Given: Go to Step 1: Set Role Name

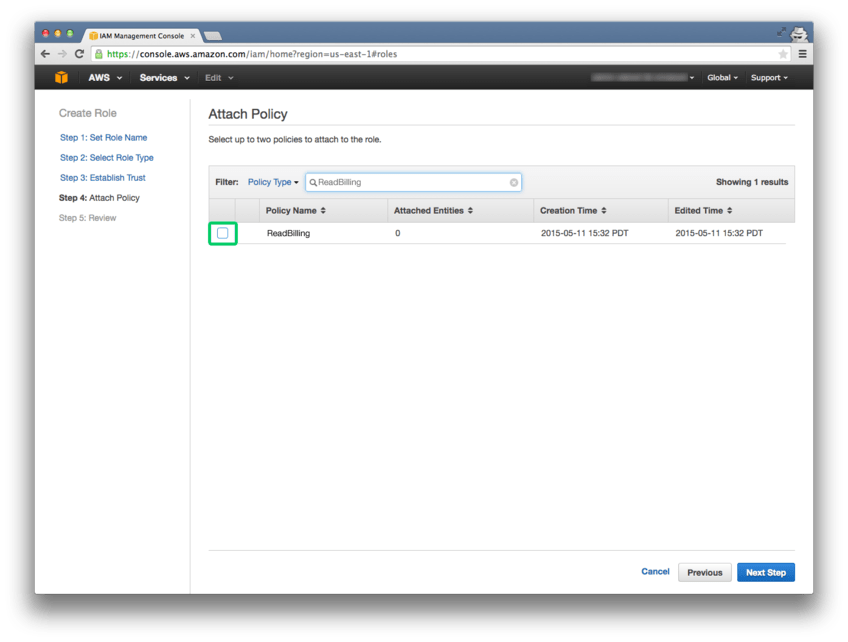Looking at the screenshot, I should (x=103, y=137).
